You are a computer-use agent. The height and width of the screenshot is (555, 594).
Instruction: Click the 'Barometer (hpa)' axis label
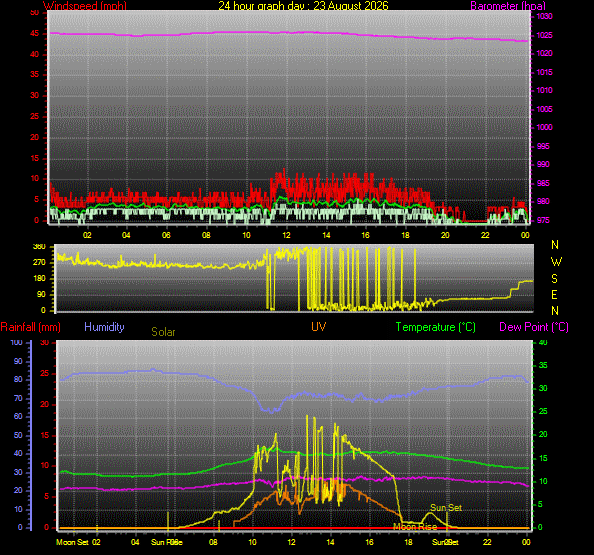(x=508, y=6)
